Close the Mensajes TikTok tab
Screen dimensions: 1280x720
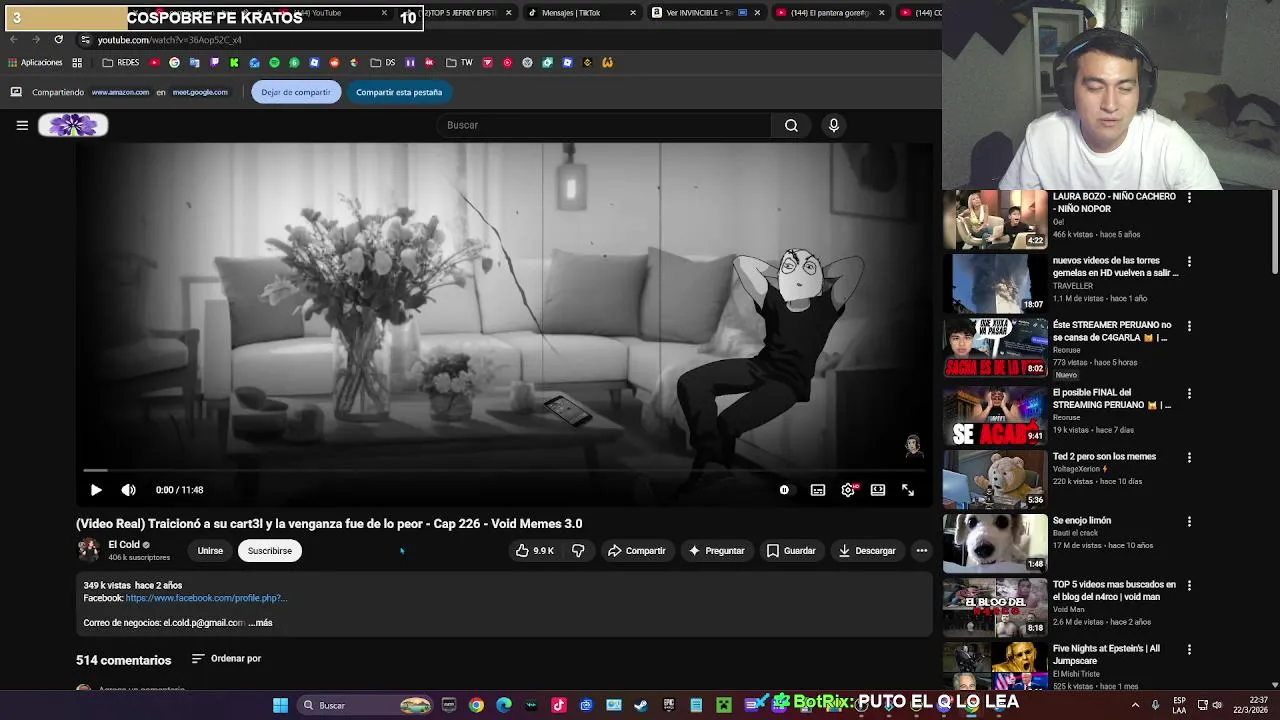[633, 13]
